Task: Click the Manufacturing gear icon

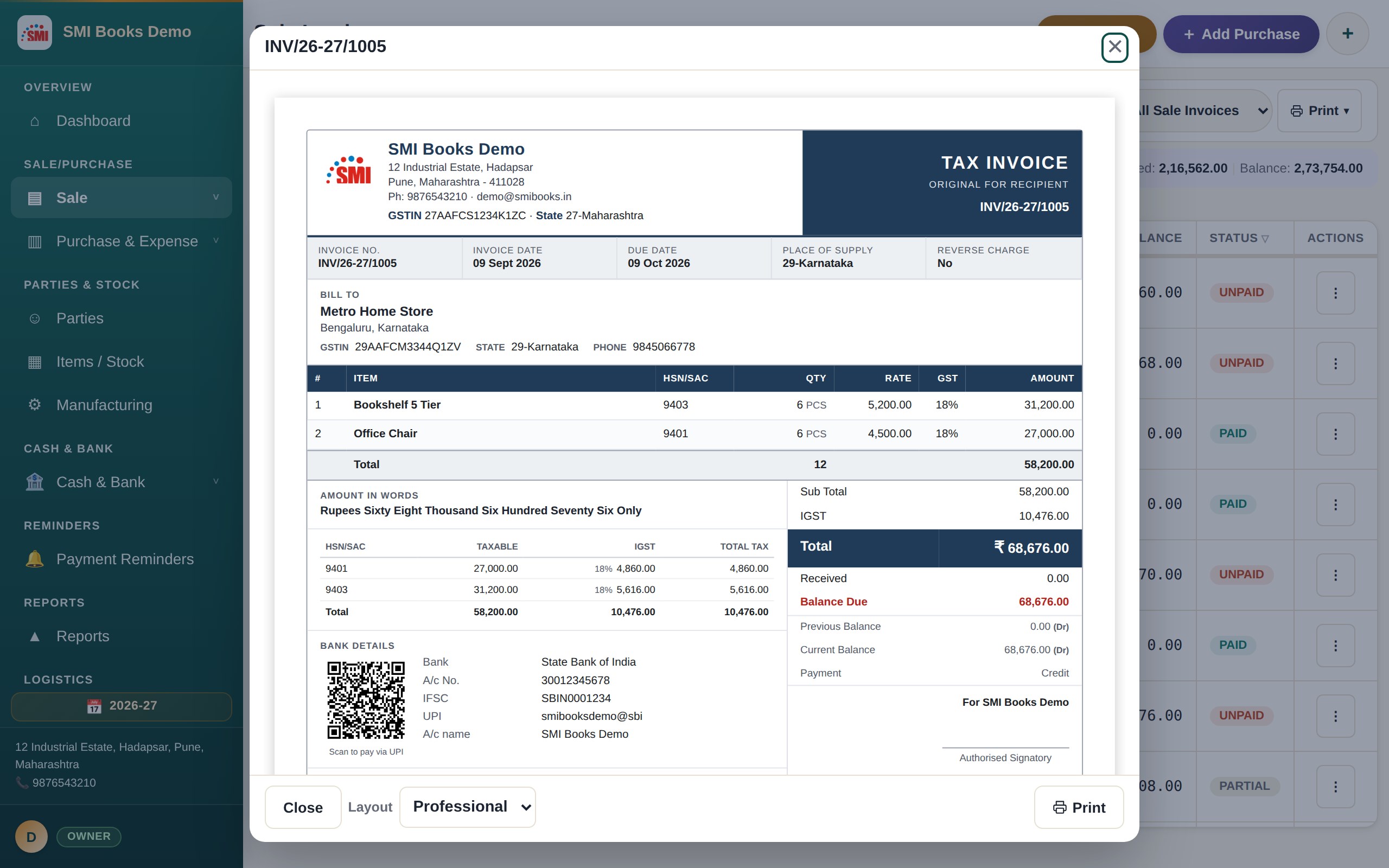Action: [x=34, y=405]
